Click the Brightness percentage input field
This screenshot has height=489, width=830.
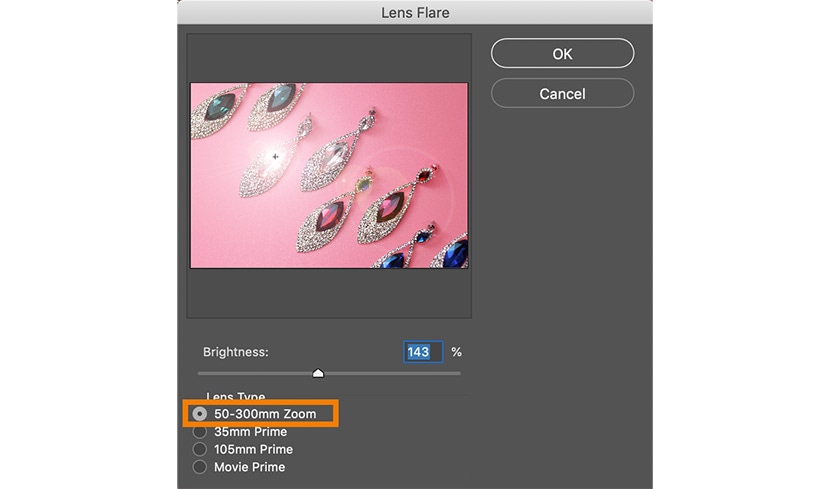(x=422, y=352)
